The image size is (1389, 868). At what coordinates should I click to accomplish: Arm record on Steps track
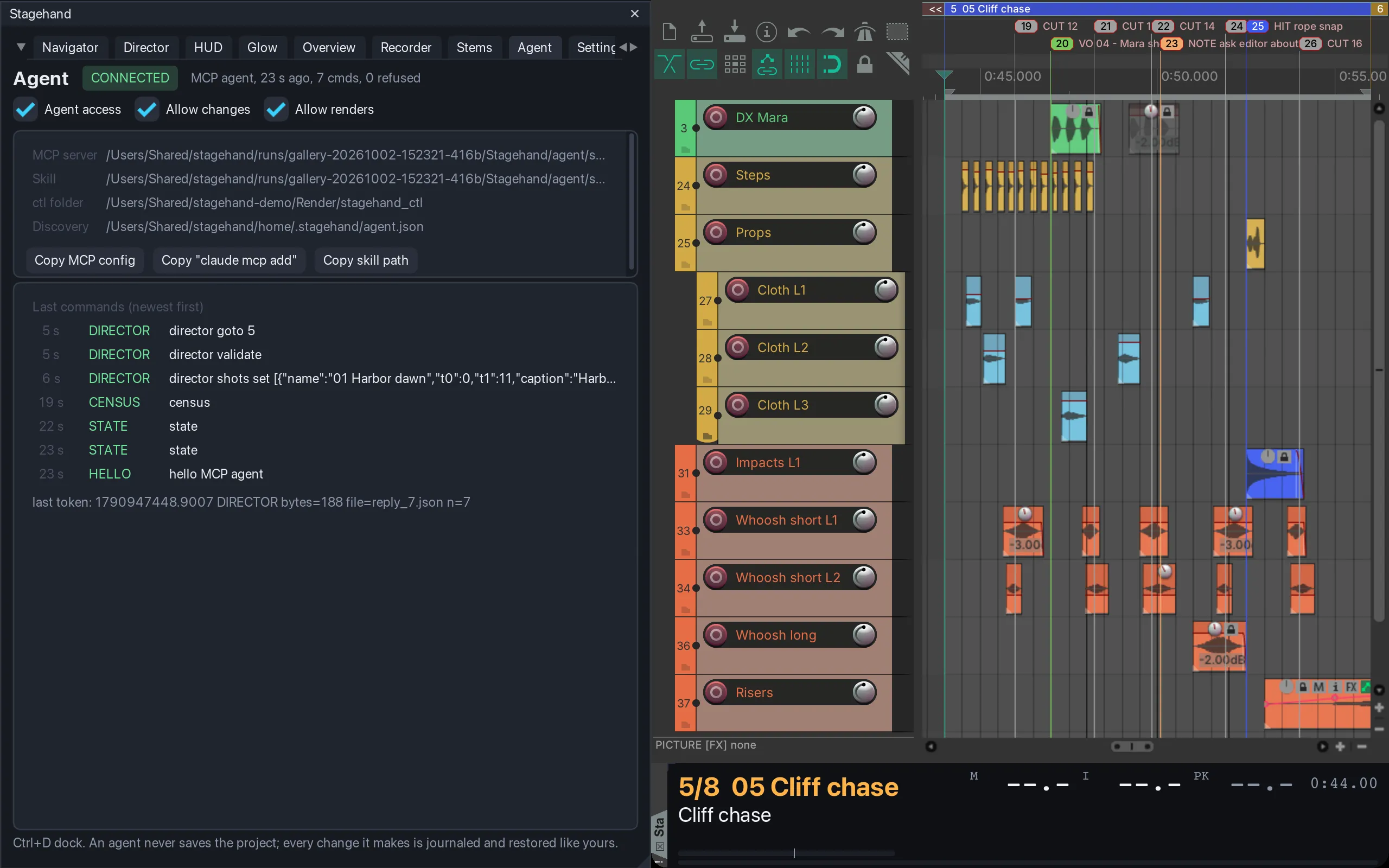pyautogui.click(x=716, y=175)
